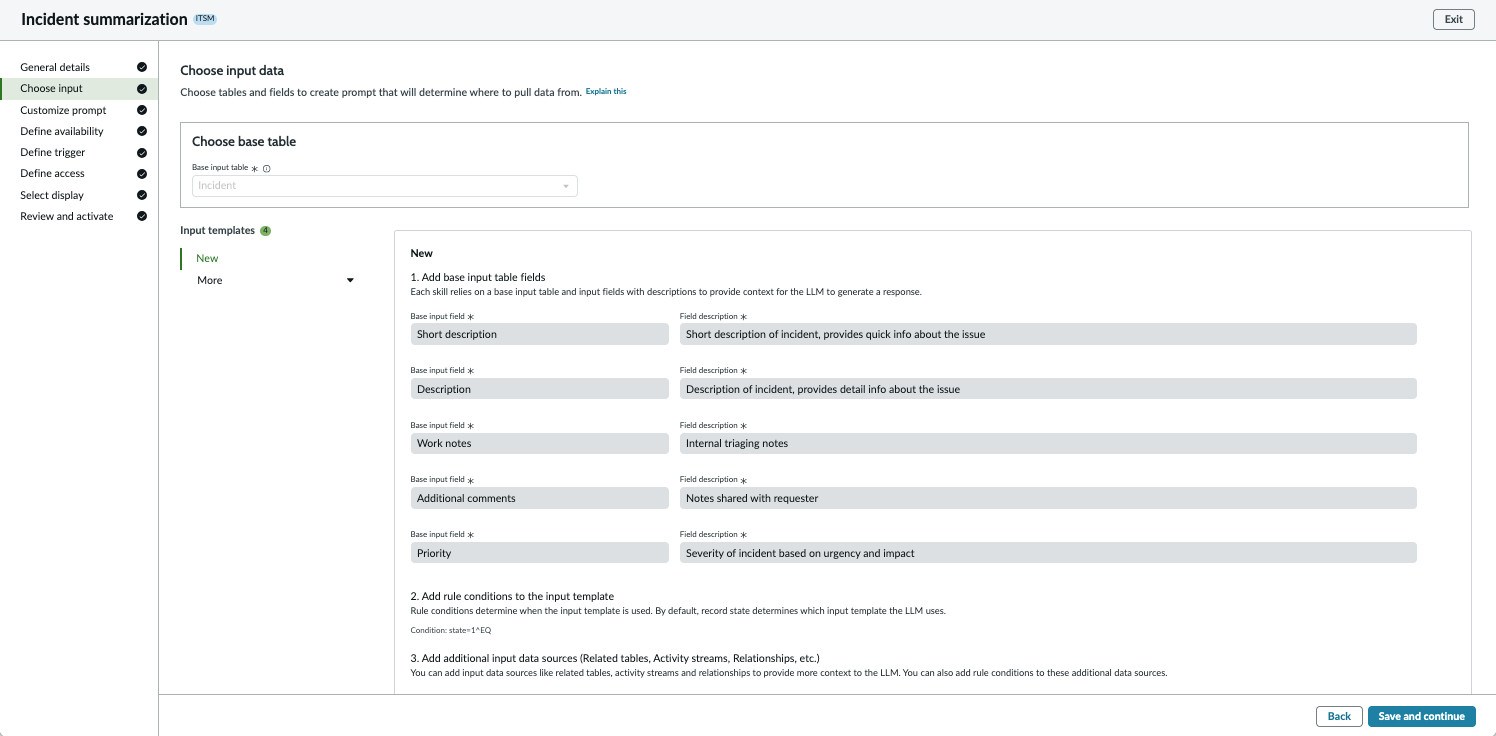Click '2. Add rule conditions' heading
This screenshot has width=1496, height=736.
(x=512, y=596)
